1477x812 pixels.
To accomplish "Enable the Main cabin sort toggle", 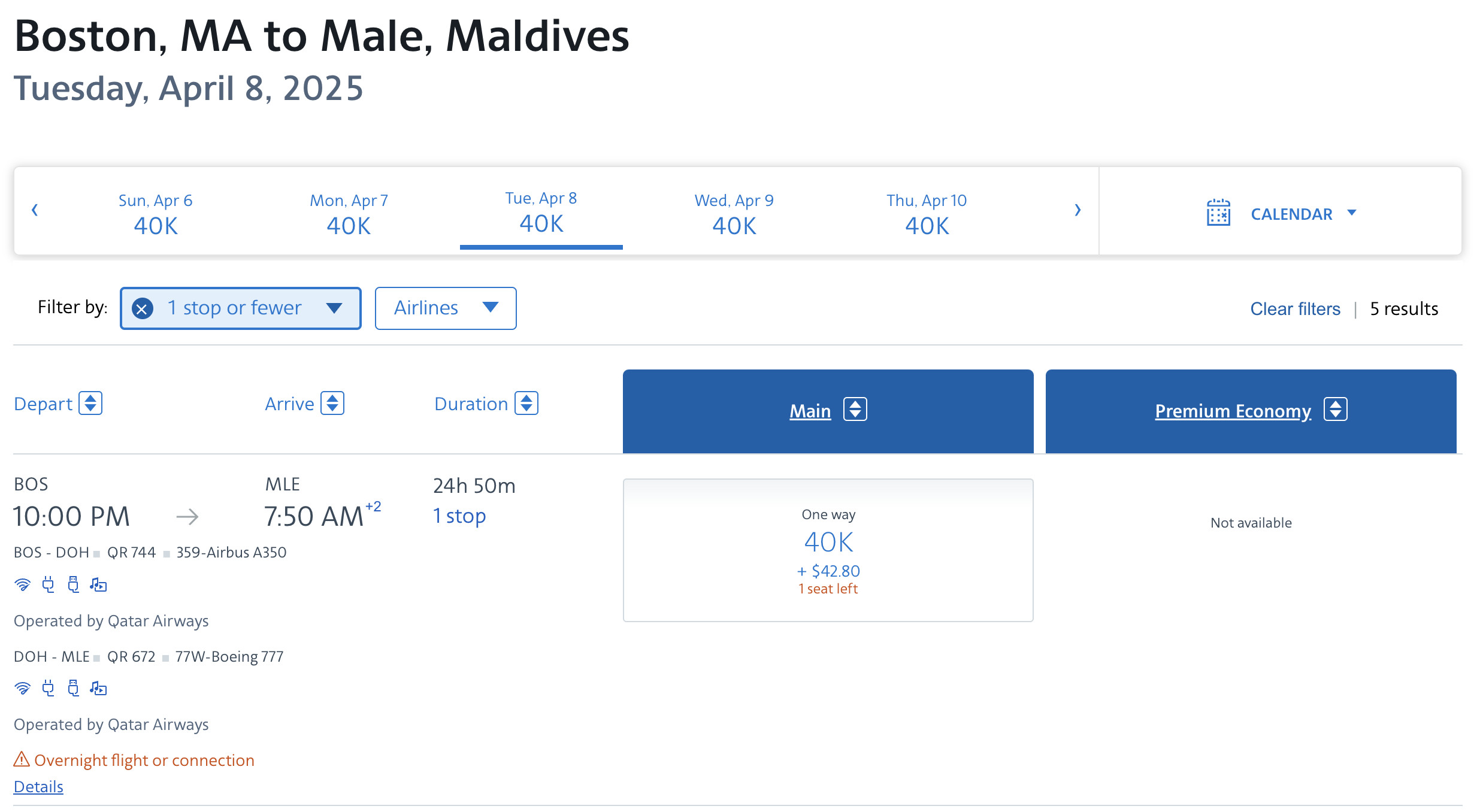I will [854, 410].
